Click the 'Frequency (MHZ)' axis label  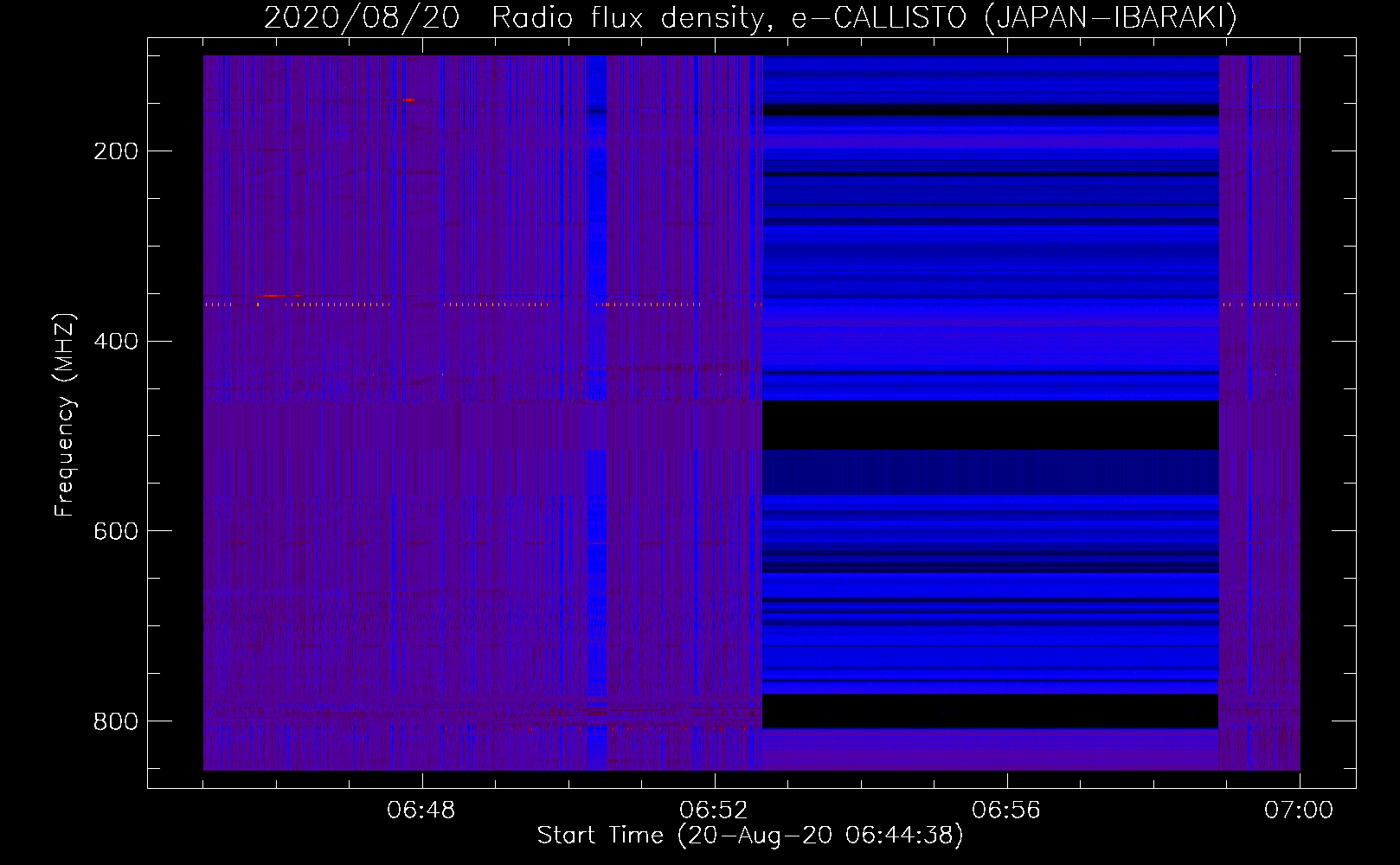(x=65, y=415)
